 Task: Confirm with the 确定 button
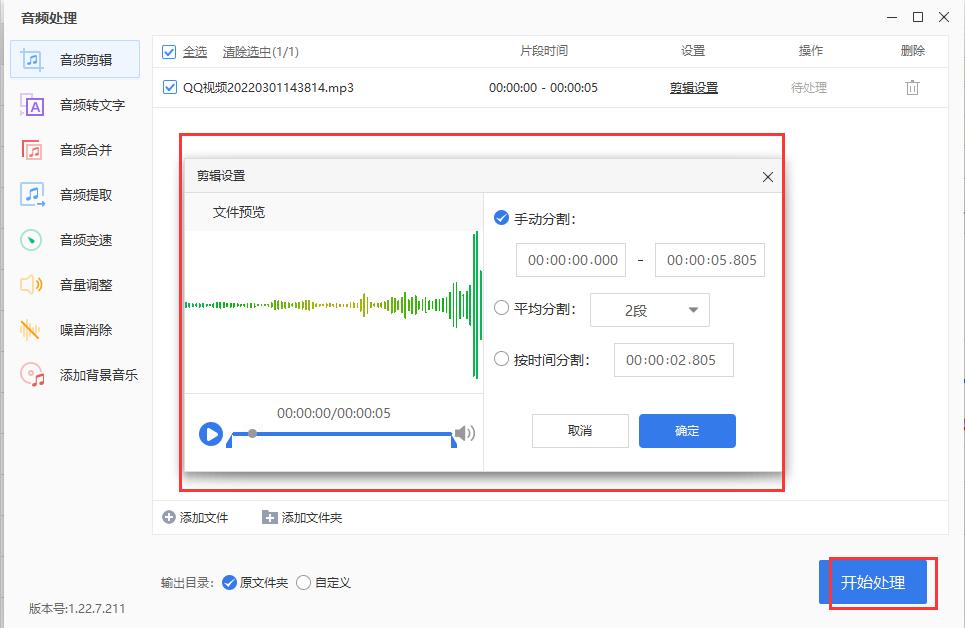(x=687, y=431)
